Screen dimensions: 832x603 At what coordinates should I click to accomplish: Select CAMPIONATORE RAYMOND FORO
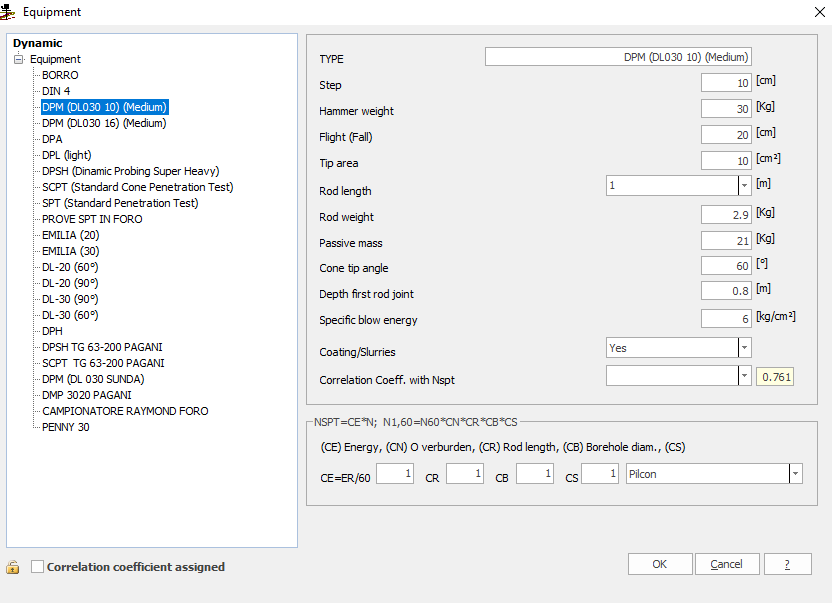click(125, 411)
